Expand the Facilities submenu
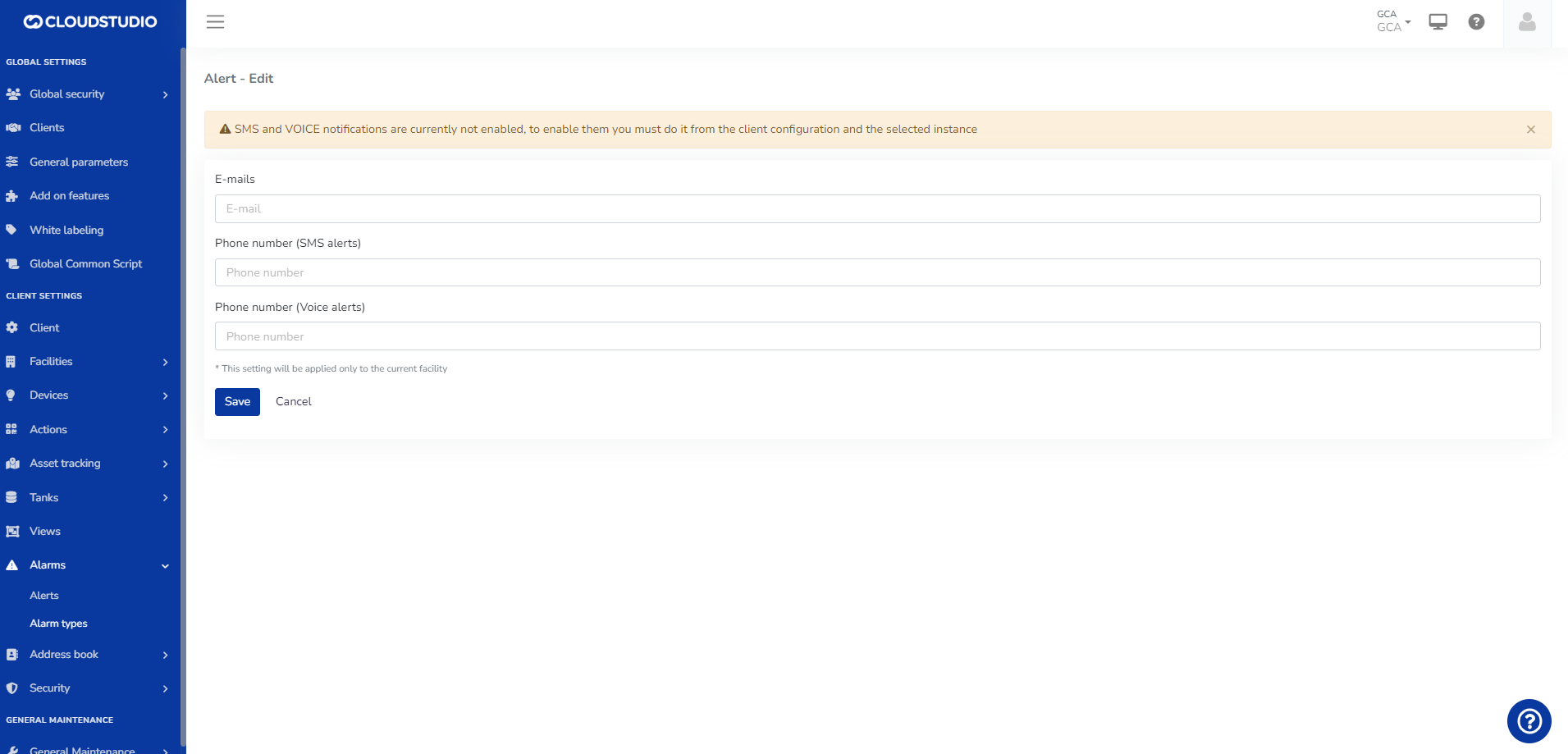 coord(90,362)
